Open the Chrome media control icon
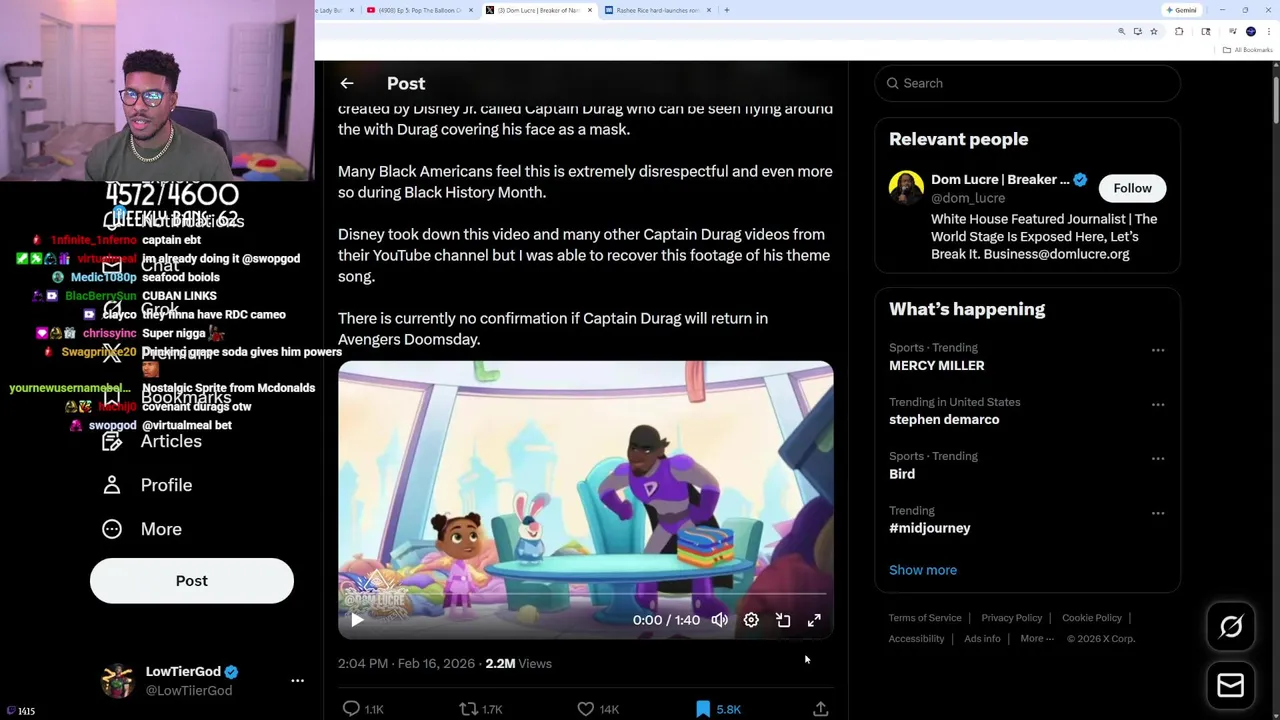This screenshot has width=1280, height=720. tap(1233, 32)
